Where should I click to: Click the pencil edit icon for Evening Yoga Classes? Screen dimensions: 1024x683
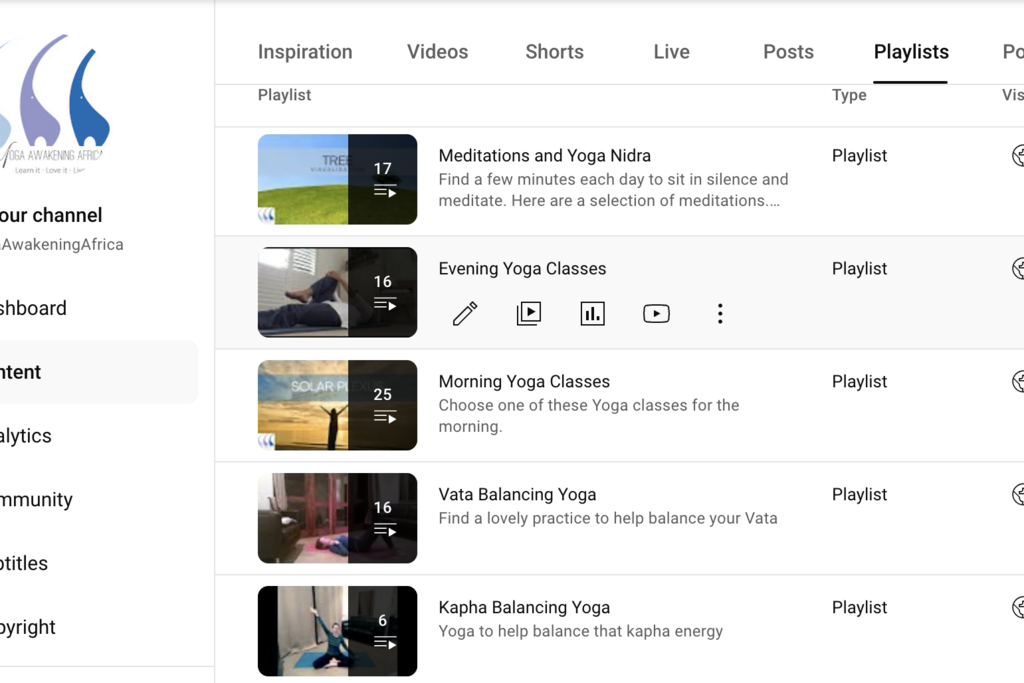[x=465, y=314]
